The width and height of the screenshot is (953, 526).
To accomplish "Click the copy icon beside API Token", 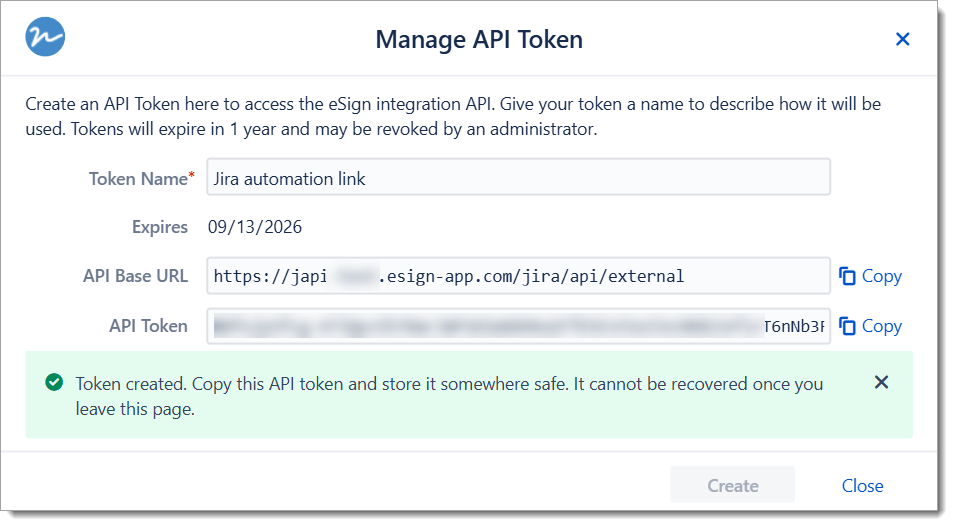I will coord(847,326).
